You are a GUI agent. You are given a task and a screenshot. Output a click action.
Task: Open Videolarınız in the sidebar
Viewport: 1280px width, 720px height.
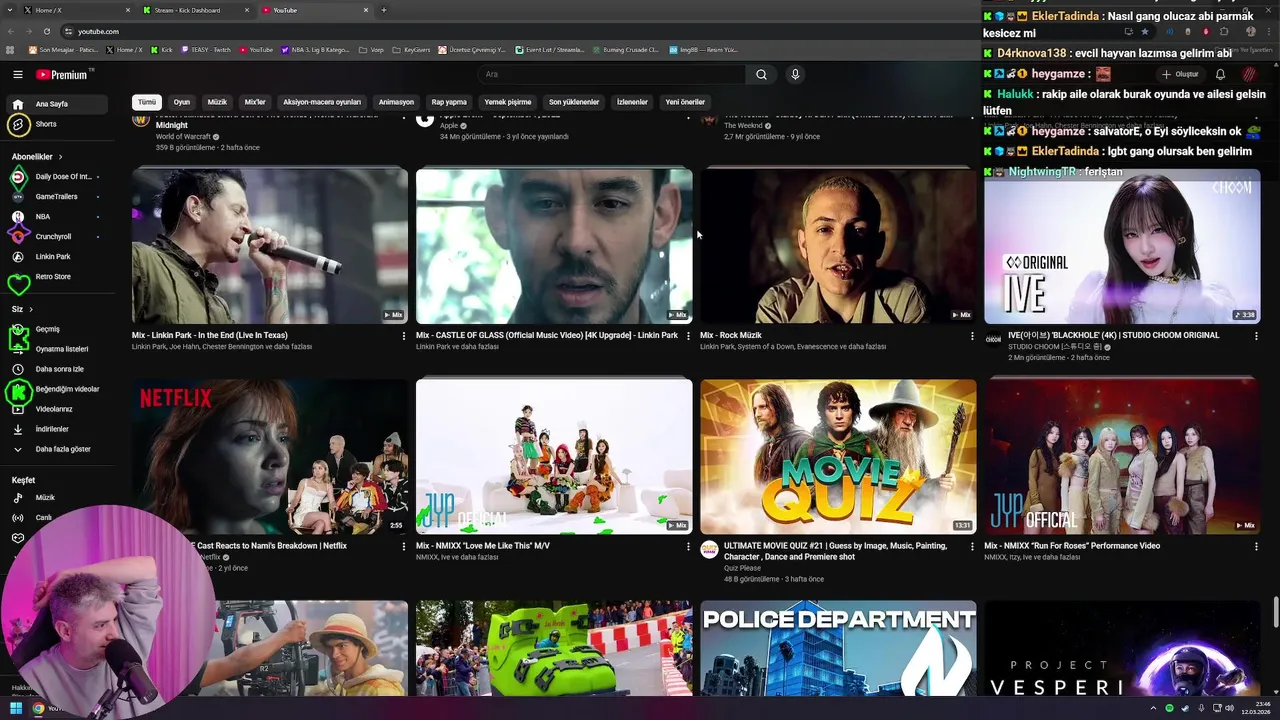tap(55, 409)
